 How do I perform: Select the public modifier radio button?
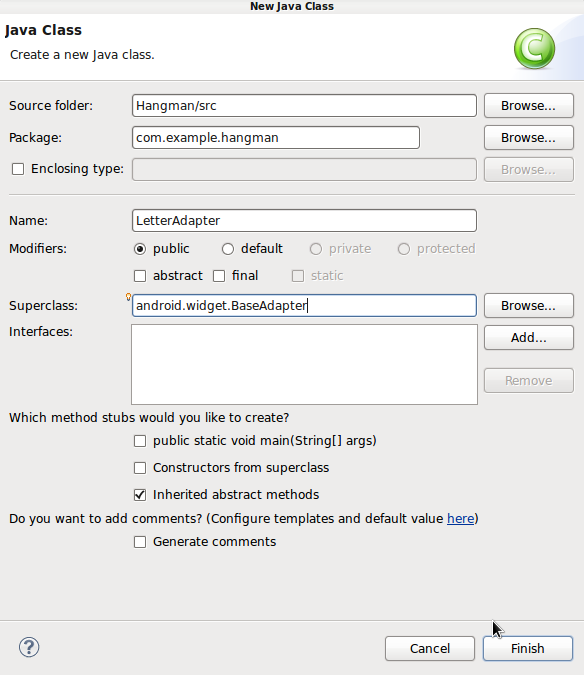pos(140,249)
